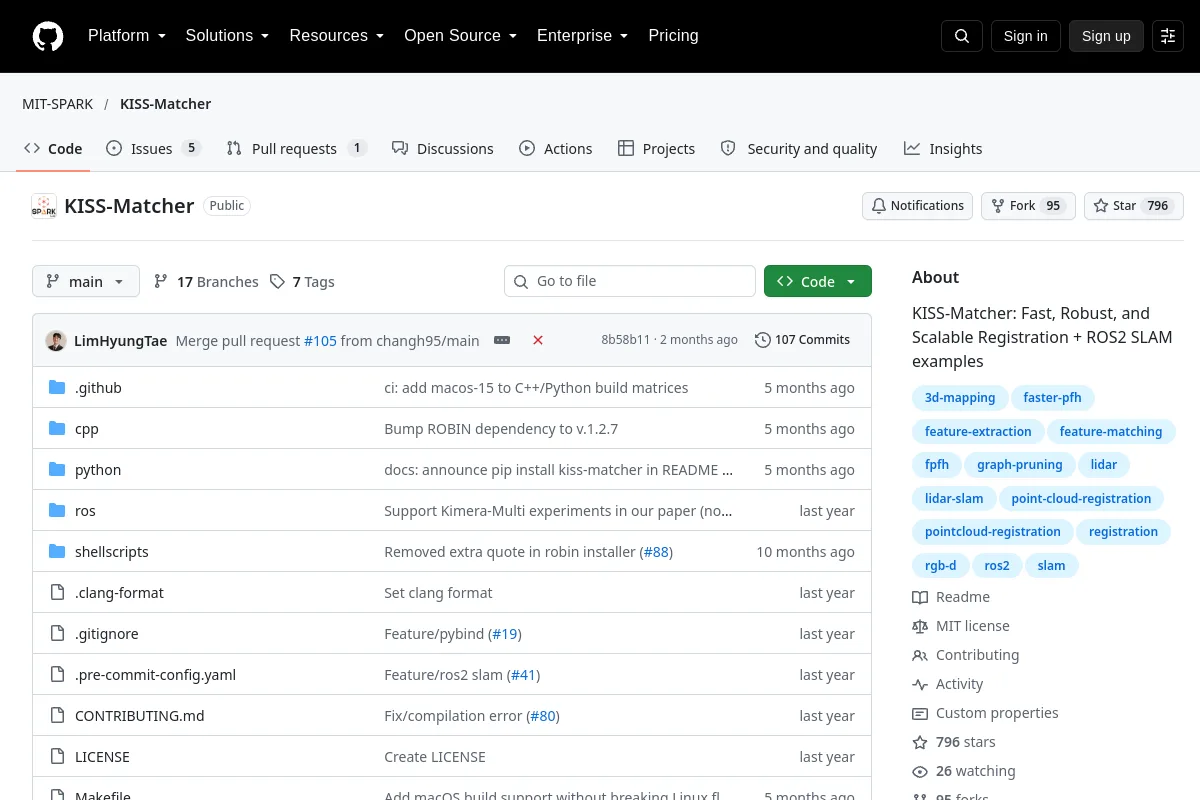The image size is (1200, 800).
Task: Click the .clang-format file icon
Action: (x=57, y=592)
